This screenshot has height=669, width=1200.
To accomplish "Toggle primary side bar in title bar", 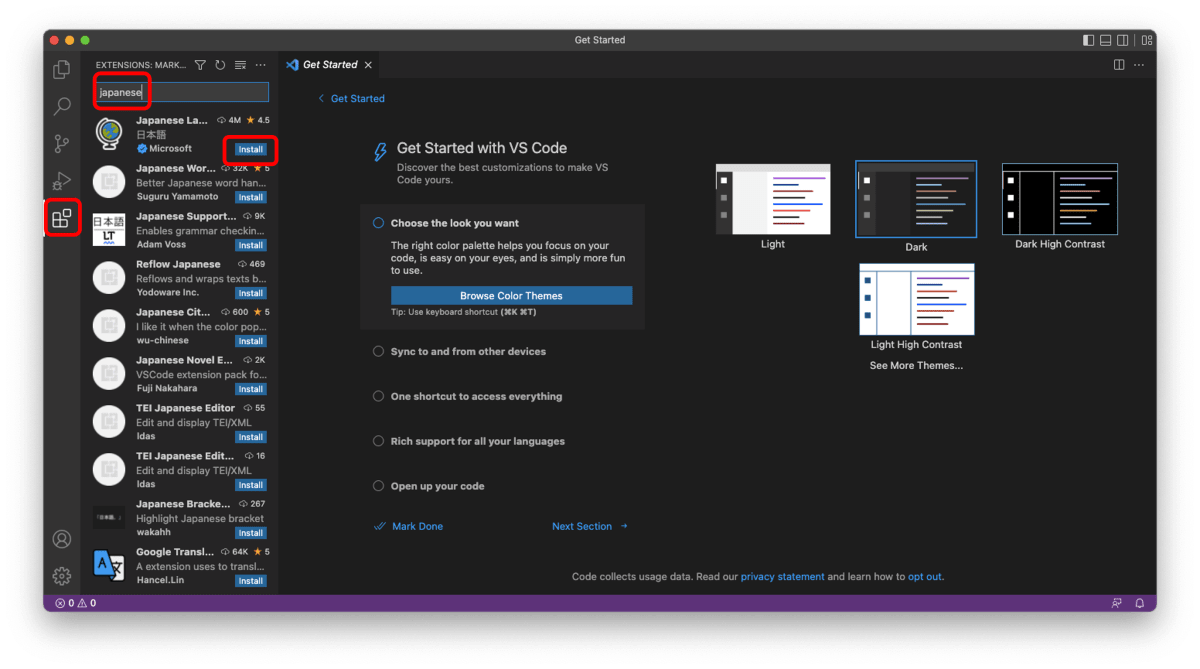I will click(1088, 40).
